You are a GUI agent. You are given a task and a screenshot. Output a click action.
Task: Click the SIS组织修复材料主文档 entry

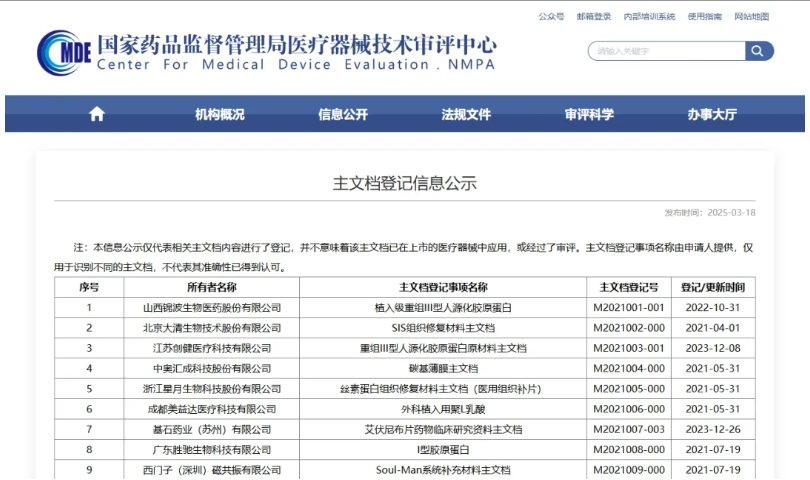pyautogui.click(x=443, y=328)
